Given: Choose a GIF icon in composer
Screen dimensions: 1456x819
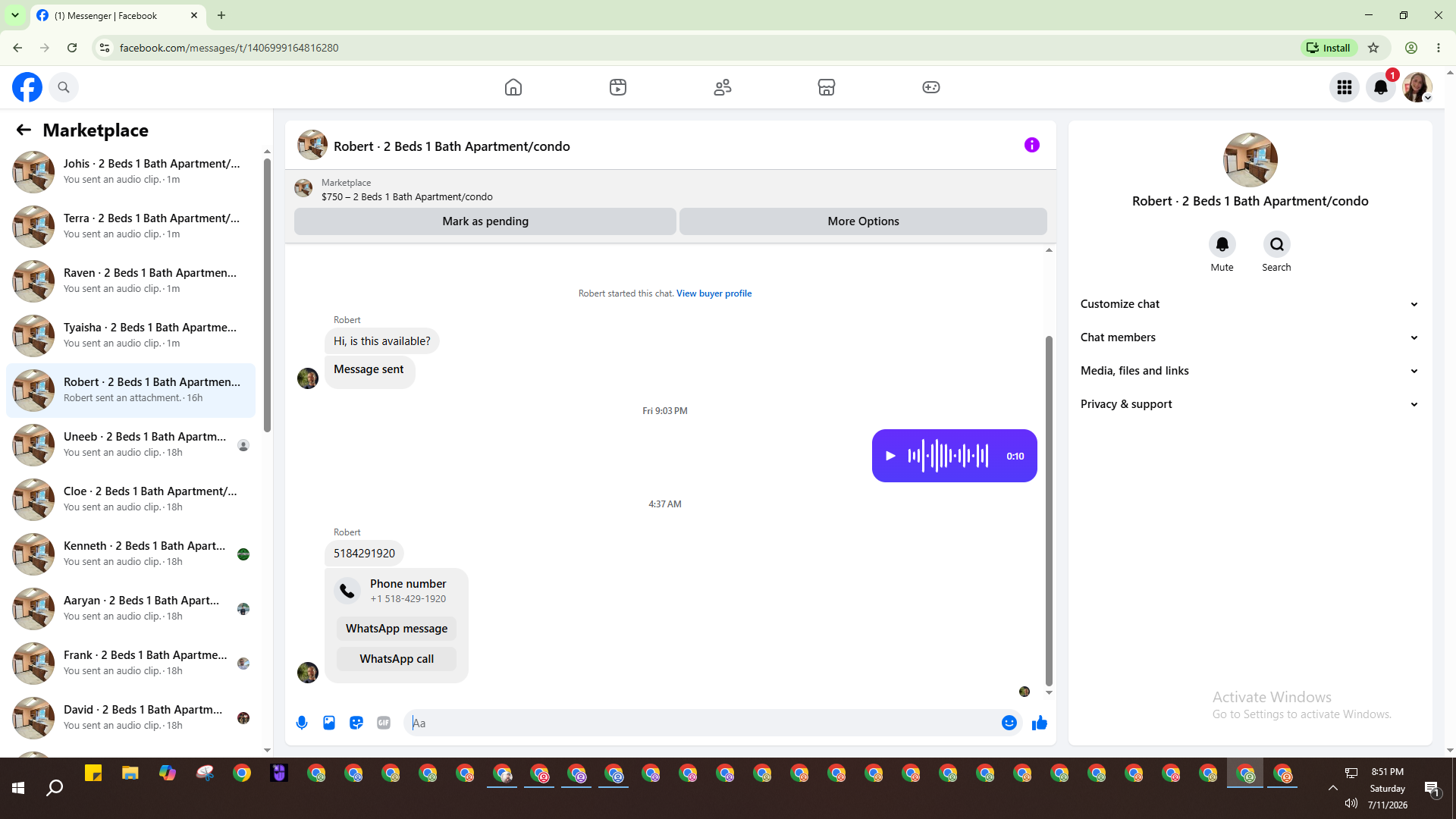Looking at the screenshot, I should tap(384, 723).
